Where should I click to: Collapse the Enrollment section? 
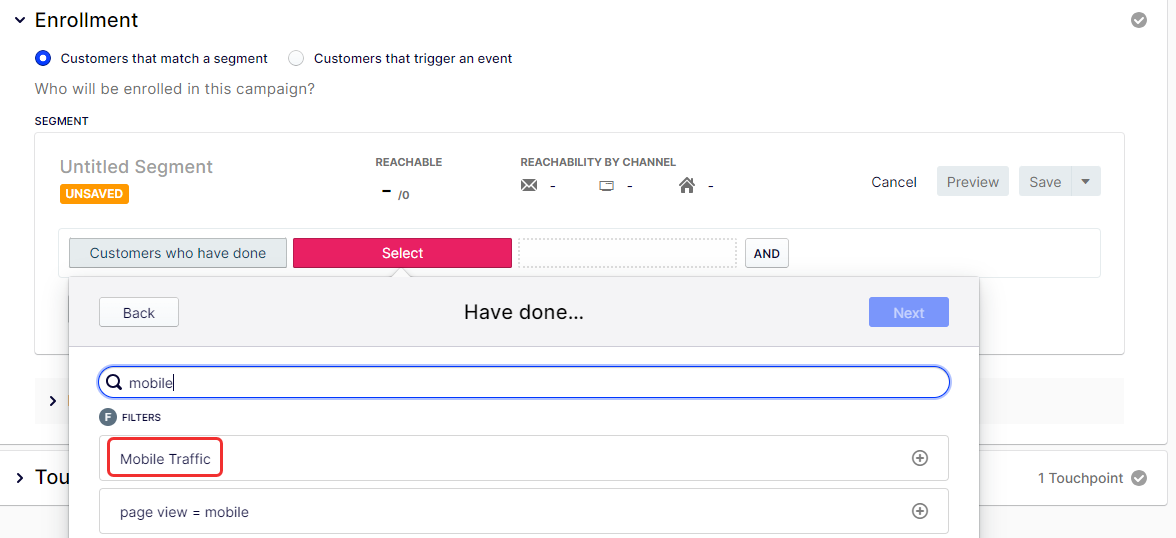pyautogui.click(x=20, y=20)
